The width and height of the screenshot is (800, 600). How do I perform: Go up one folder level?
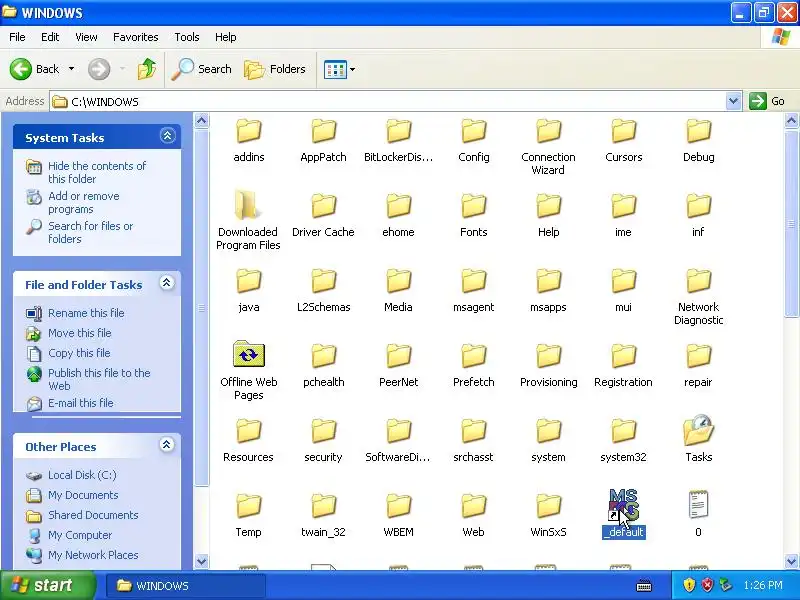[x=147, y=69]
